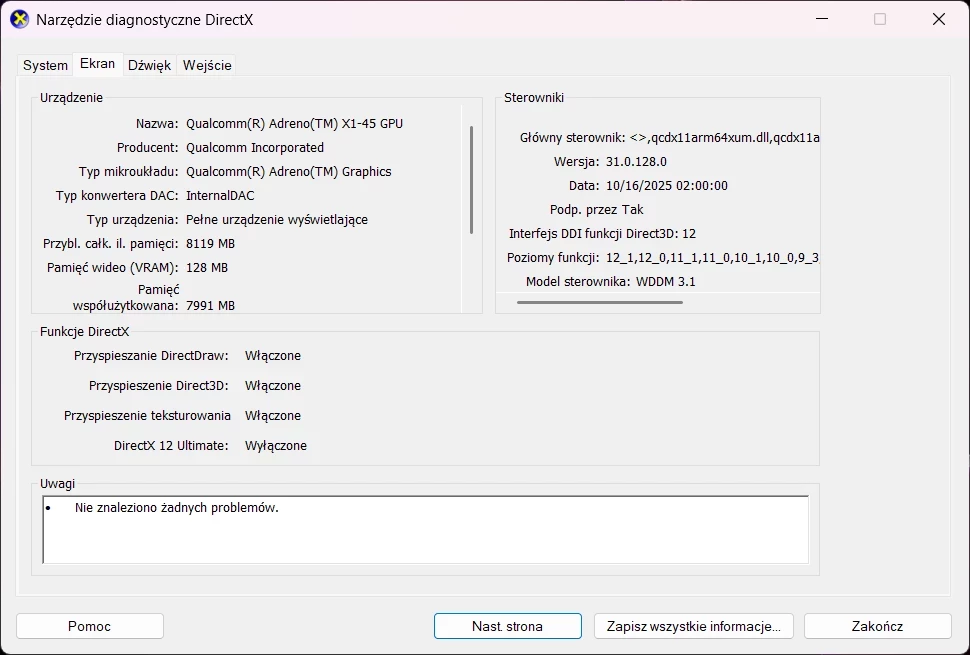Select the GPU name Qualcomm Adreno X1-45
This screenshot has height=655, width=970.
click(295, 123)
